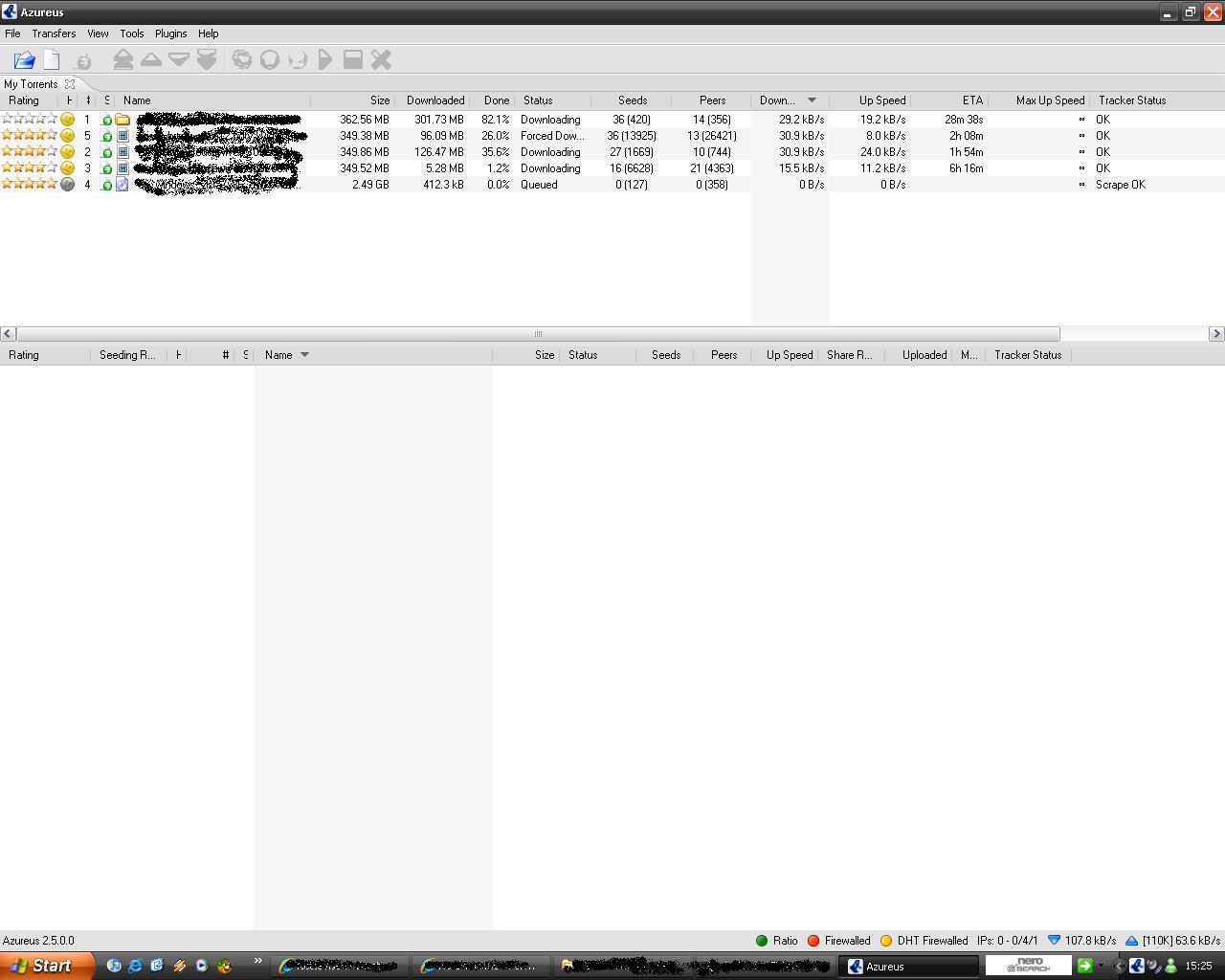Image resolution: width=1225 pixels, height=980 pixels.
Task: Click the middle round toolbar icon
Action: [x=270, y=60]
